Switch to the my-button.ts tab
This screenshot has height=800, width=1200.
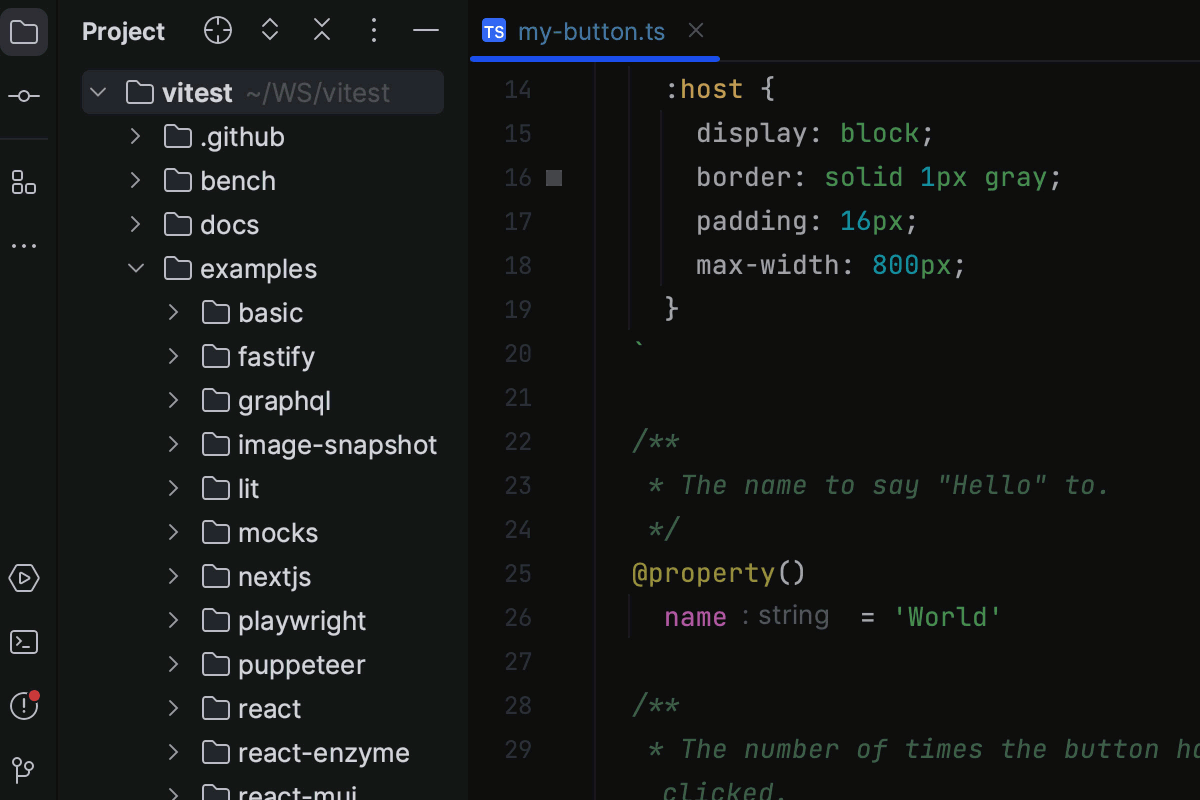tap(590, 31)
